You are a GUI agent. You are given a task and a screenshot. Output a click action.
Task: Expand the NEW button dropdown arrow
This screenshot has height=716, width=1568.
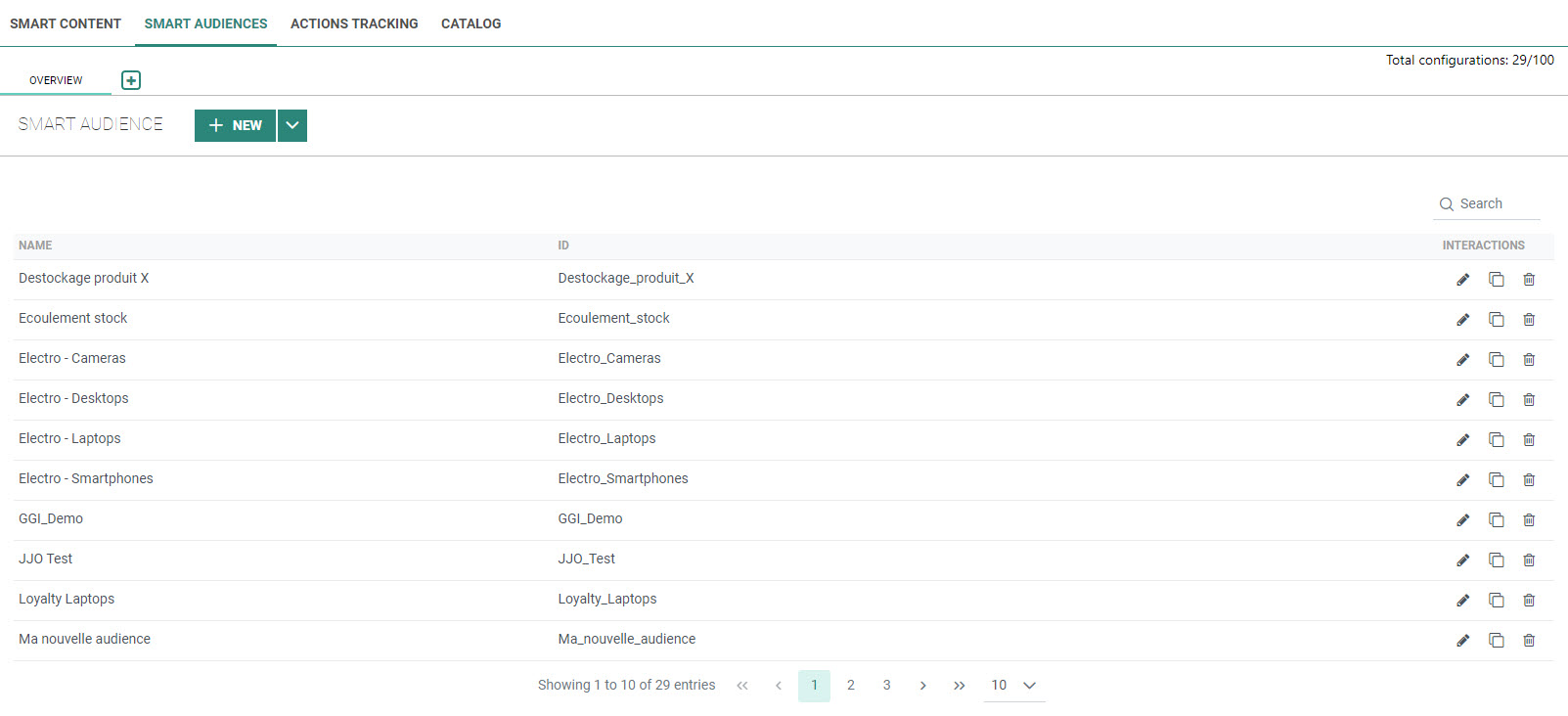coord(292,125)
